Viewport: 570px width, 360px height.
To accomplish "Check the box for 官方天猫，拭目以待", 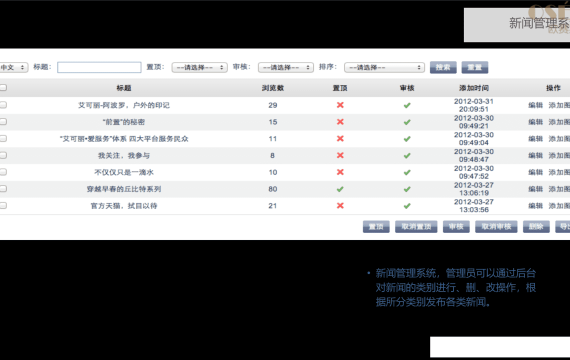I will point(3,205).
